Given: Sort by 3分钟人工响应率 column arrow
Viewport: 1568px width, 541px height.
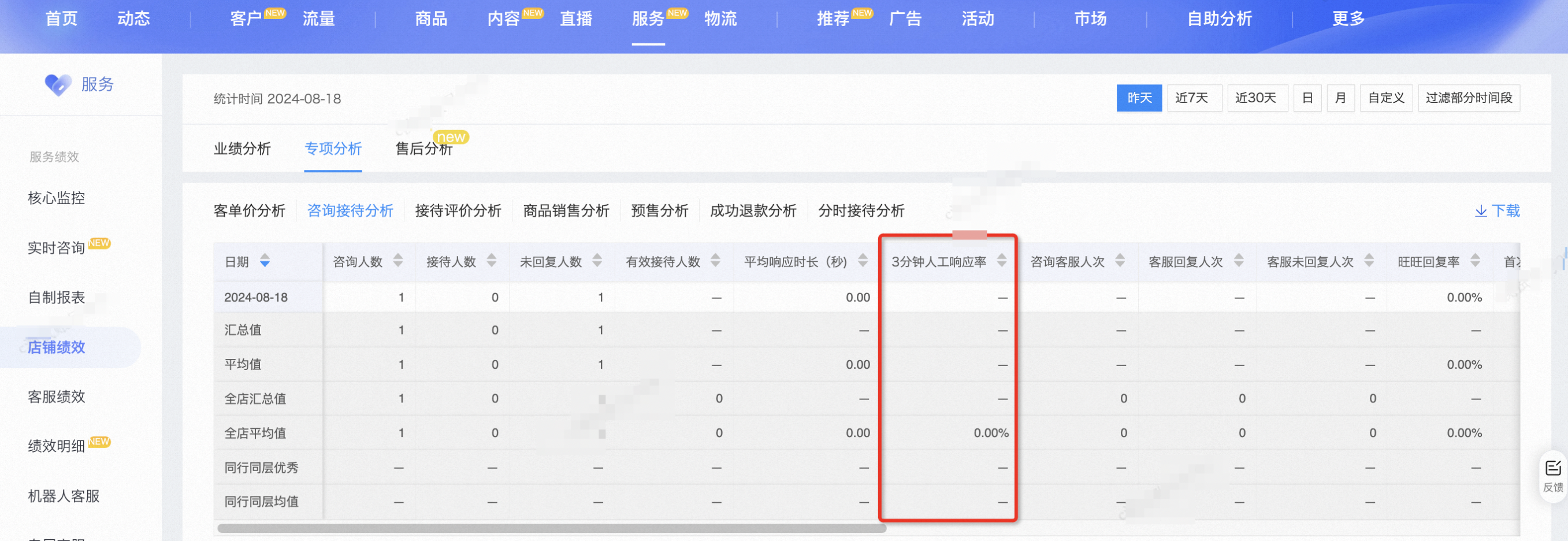Looking at the screenshot, I should [1002, 261].
